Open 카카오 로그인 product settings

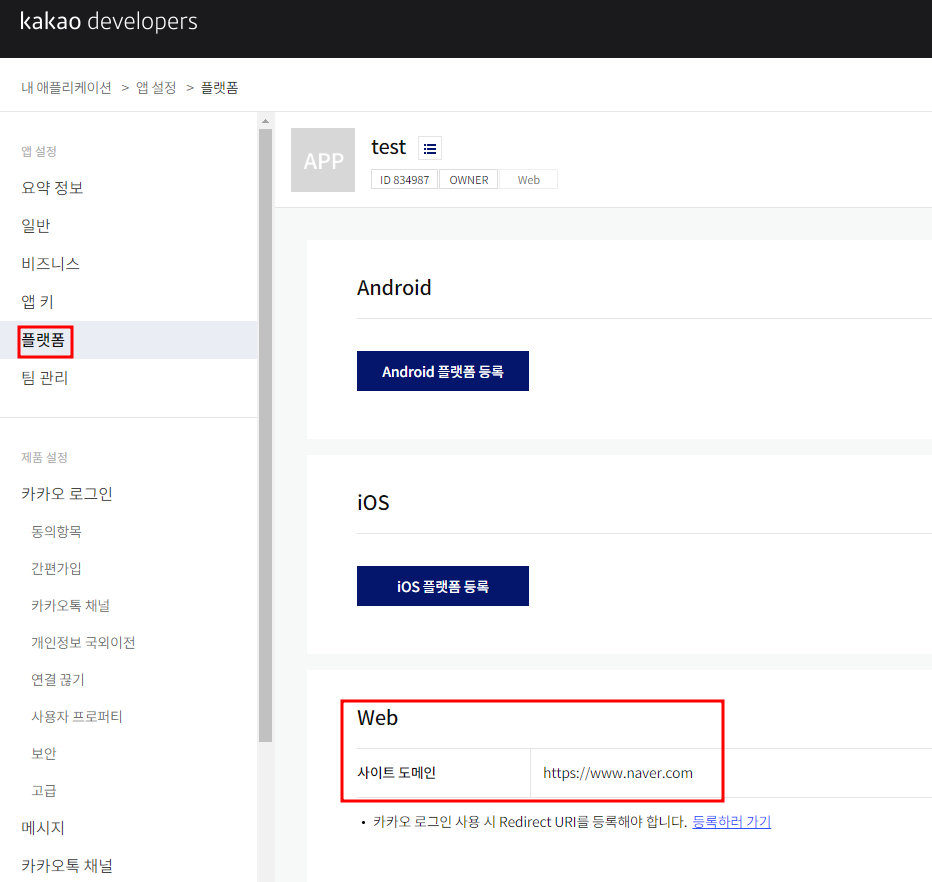click(67, 494)
